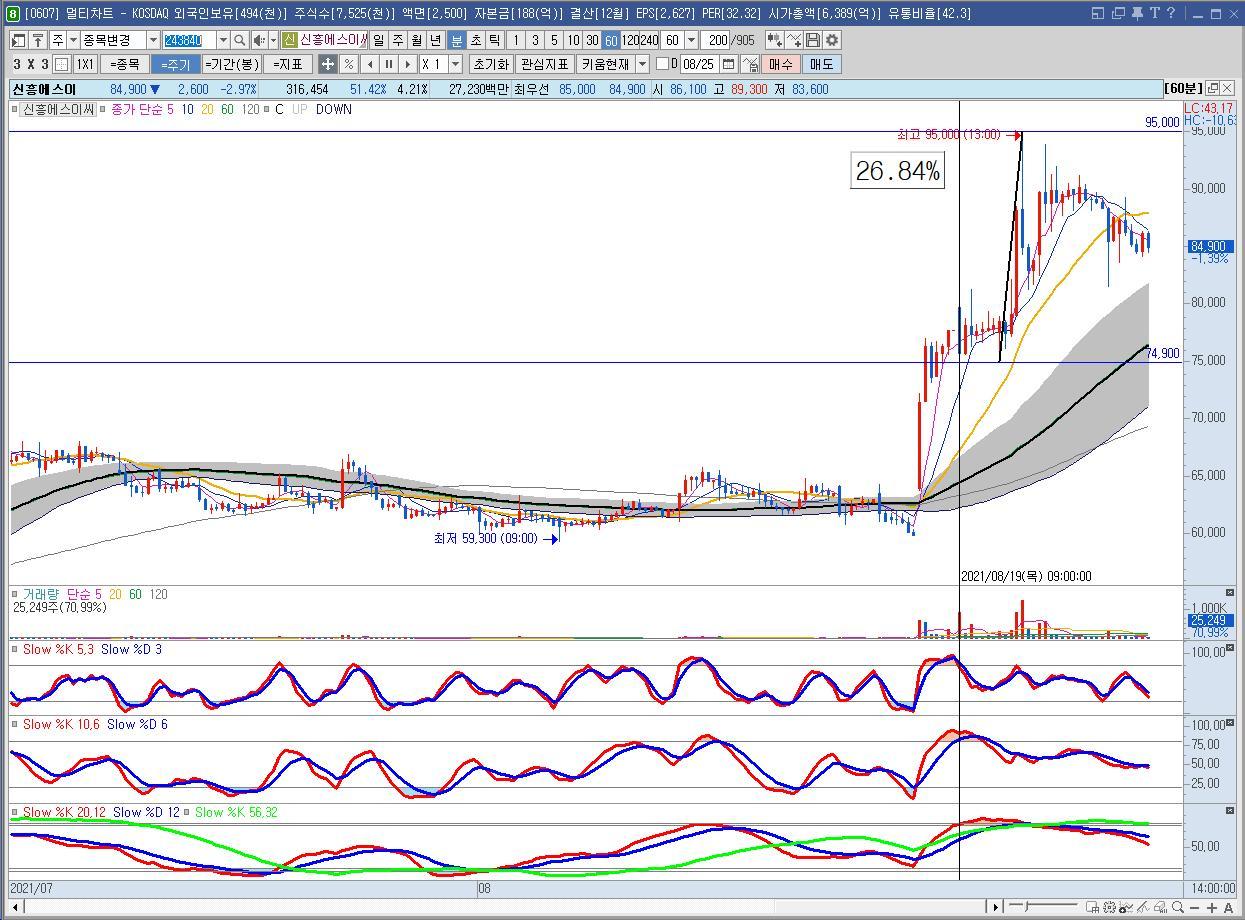
Task: Click the chart tool icon beside calendar
Action: 749,64
